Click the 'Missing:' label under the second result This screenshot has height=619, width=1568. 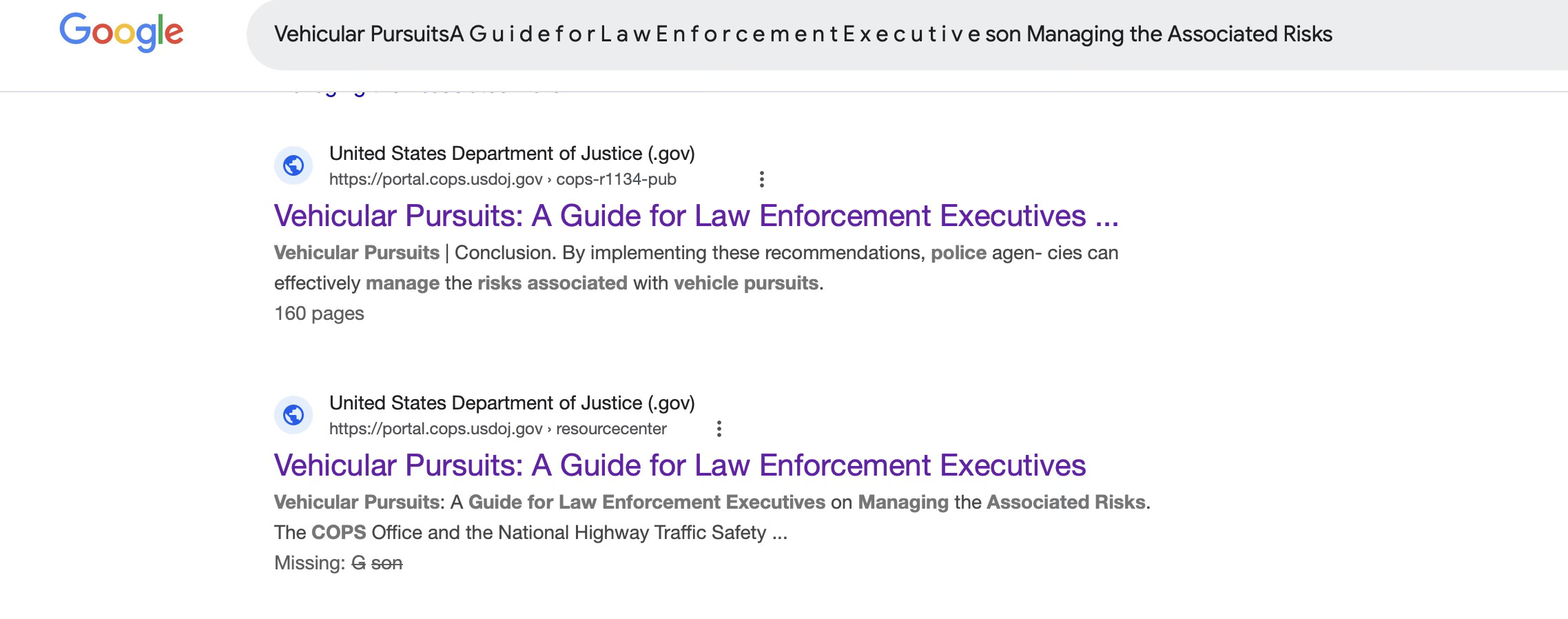coord(310,563)
